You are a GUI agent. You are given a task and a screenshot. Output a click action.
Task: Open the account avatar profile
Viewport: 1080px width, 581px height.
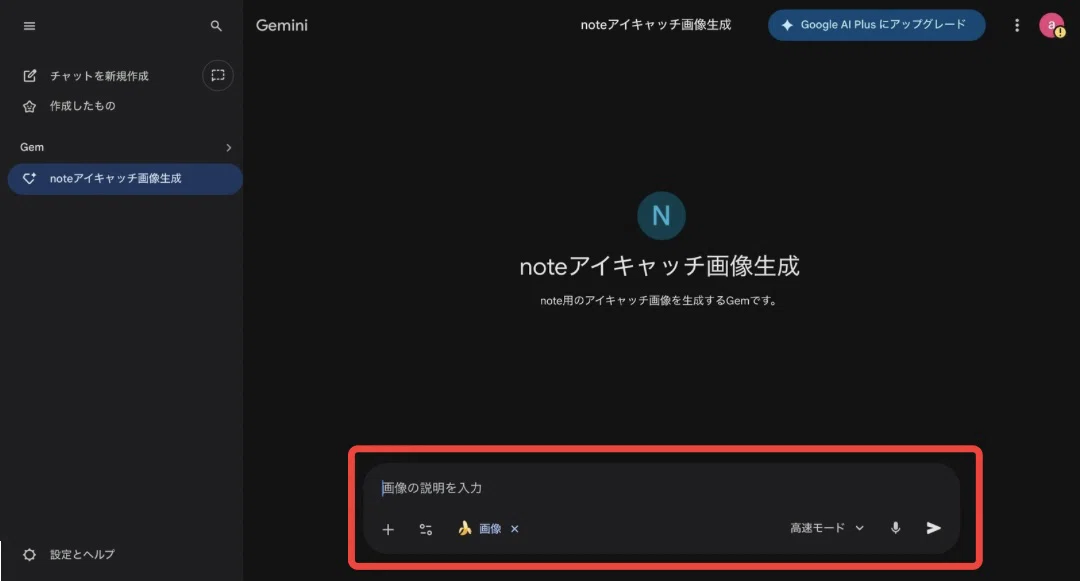tap(1052, 25)
